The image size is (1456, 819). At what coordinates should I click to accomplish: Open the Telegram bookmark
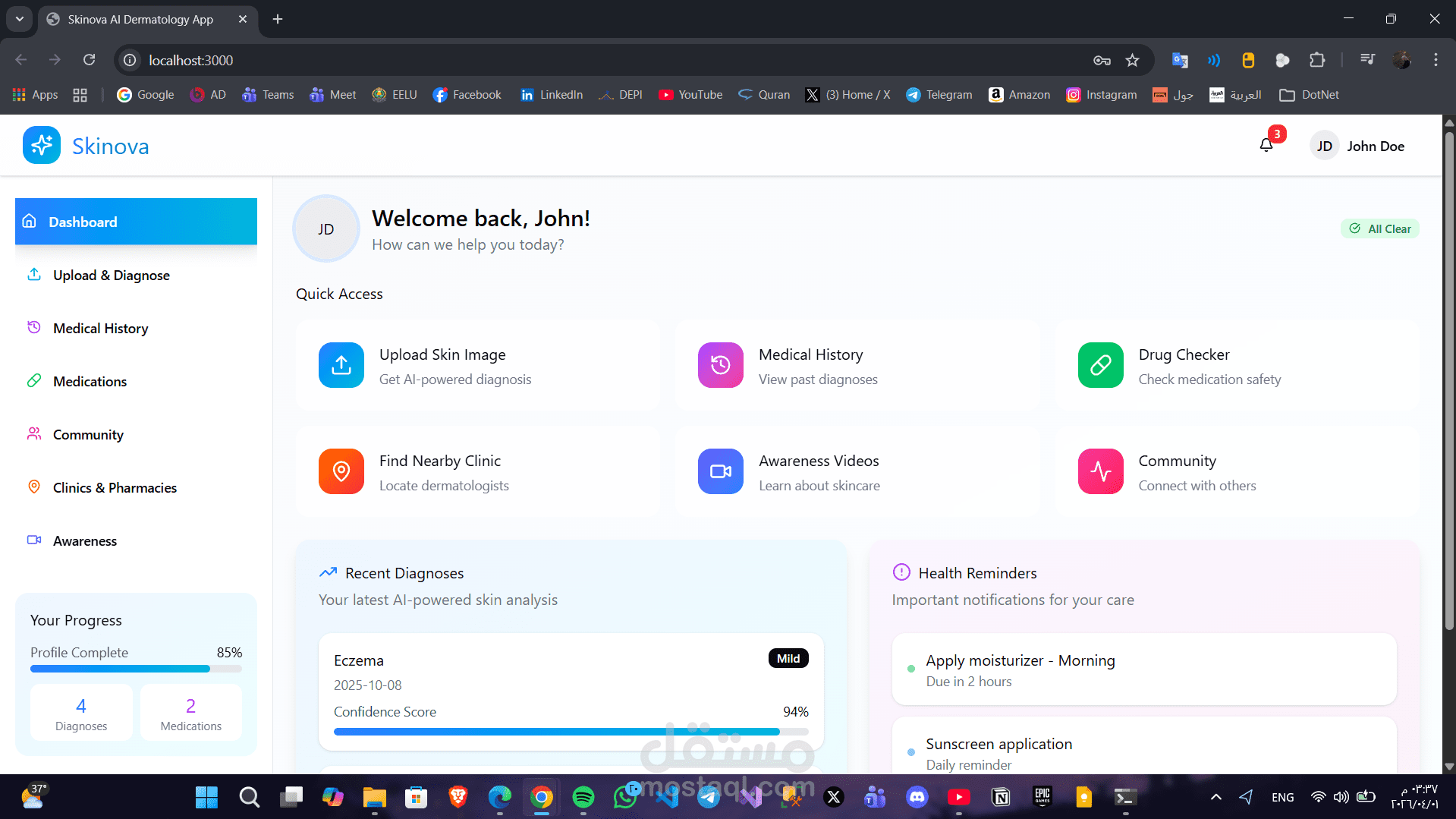point(939,94)
